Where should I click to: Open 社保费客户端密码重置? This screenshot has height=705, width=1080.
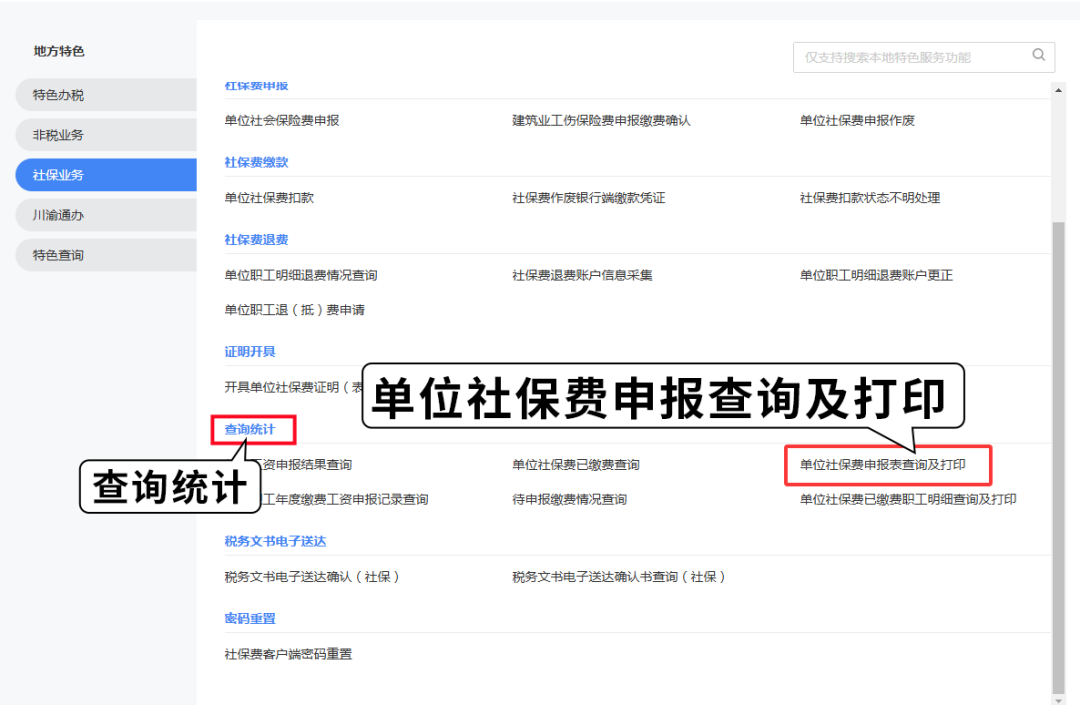[288, 654]
